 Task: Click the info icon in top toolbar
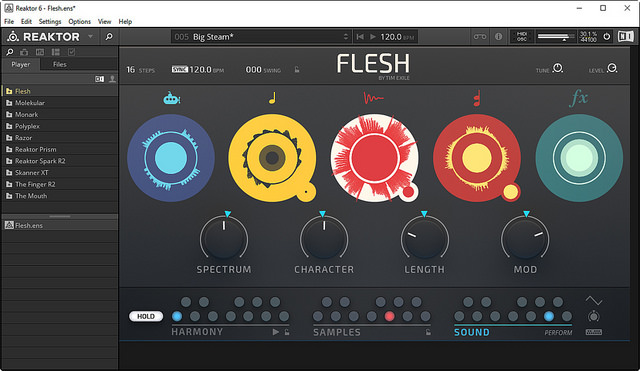tap(498, 37)
